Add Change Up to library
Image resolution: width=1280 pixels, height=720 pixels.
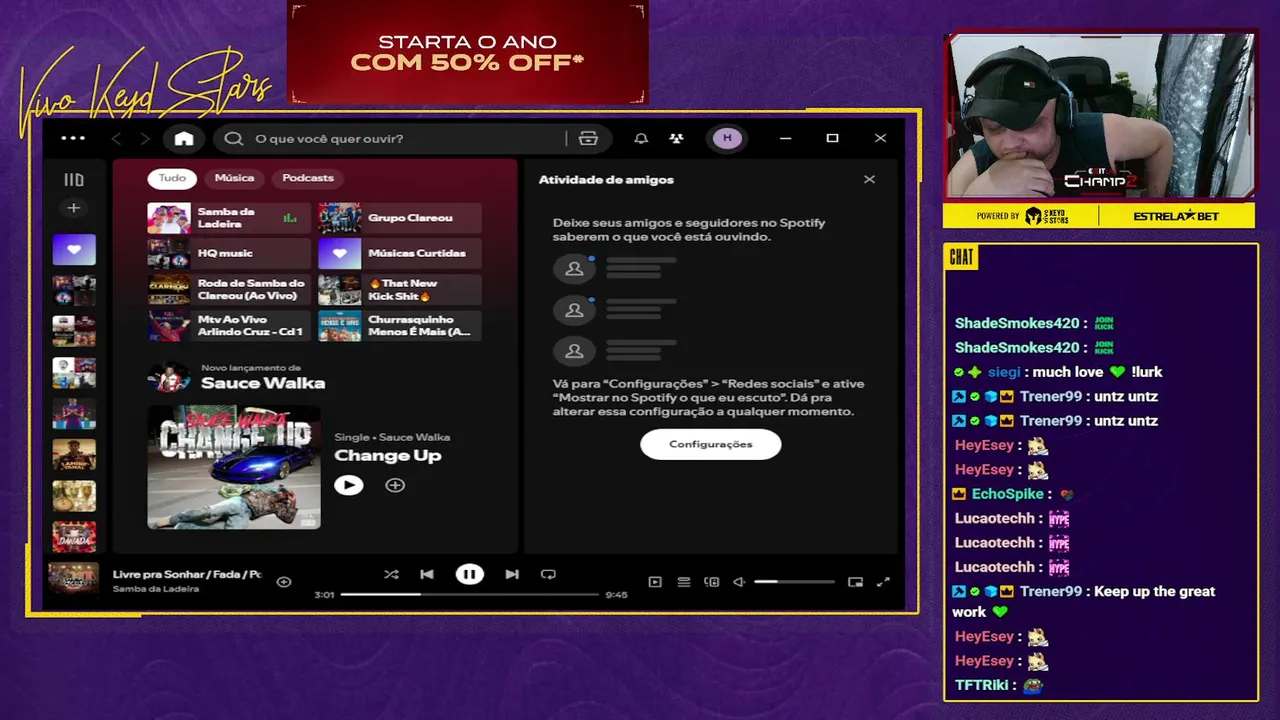[x=395, y=485]
